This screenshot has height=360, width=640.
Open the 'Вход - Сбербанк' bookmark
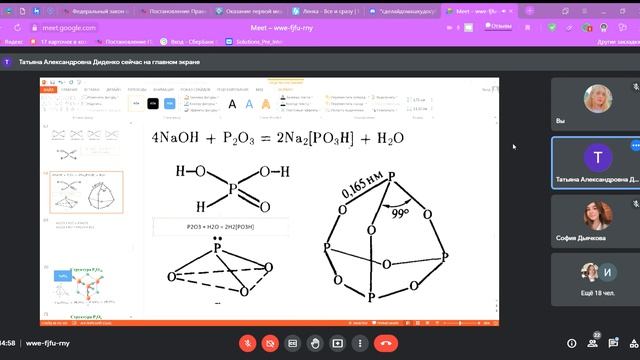tap(189, 42)
